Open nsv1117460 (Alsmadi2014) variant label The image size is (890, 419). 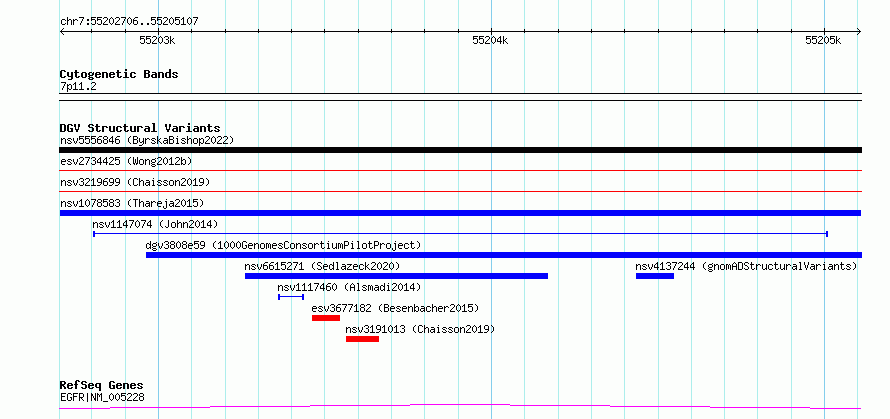pyautogui.click(x=349, y=287)
